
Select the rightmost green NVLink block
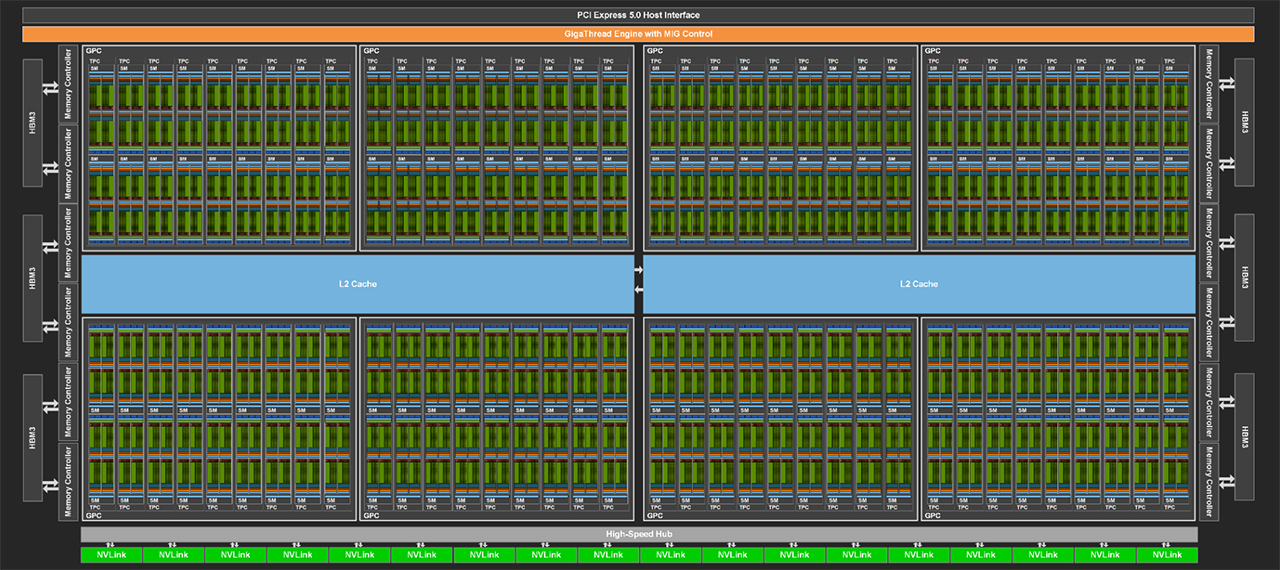pos(1166,555)
